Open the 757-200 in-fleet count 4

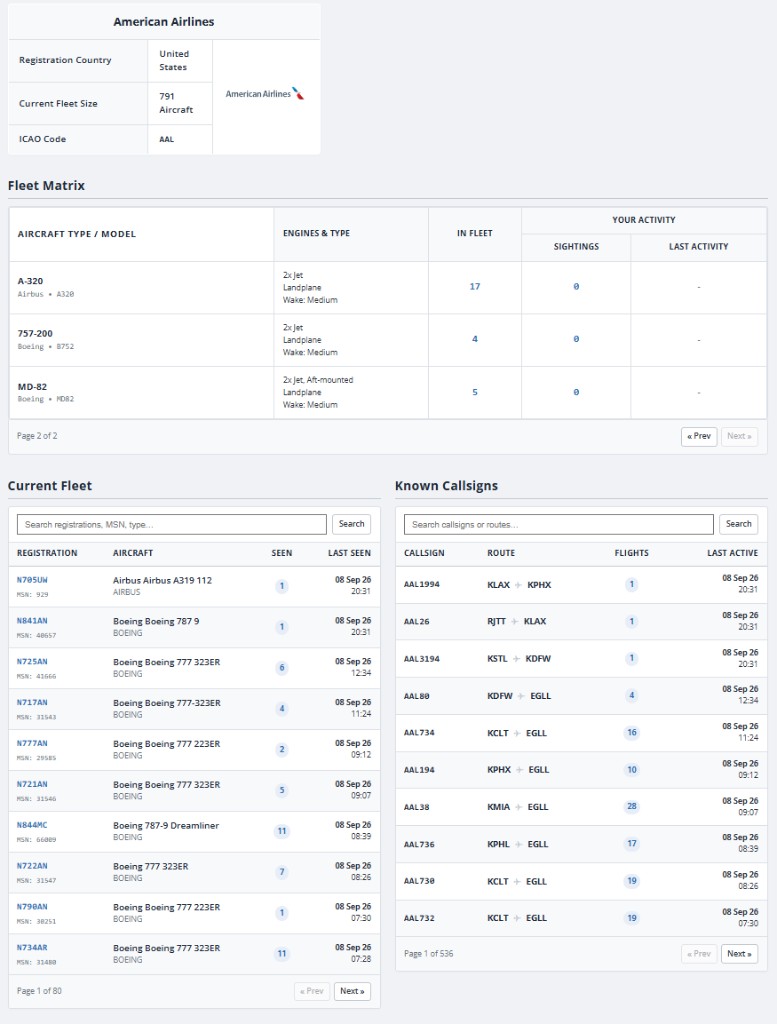click(x=475, y=339)
